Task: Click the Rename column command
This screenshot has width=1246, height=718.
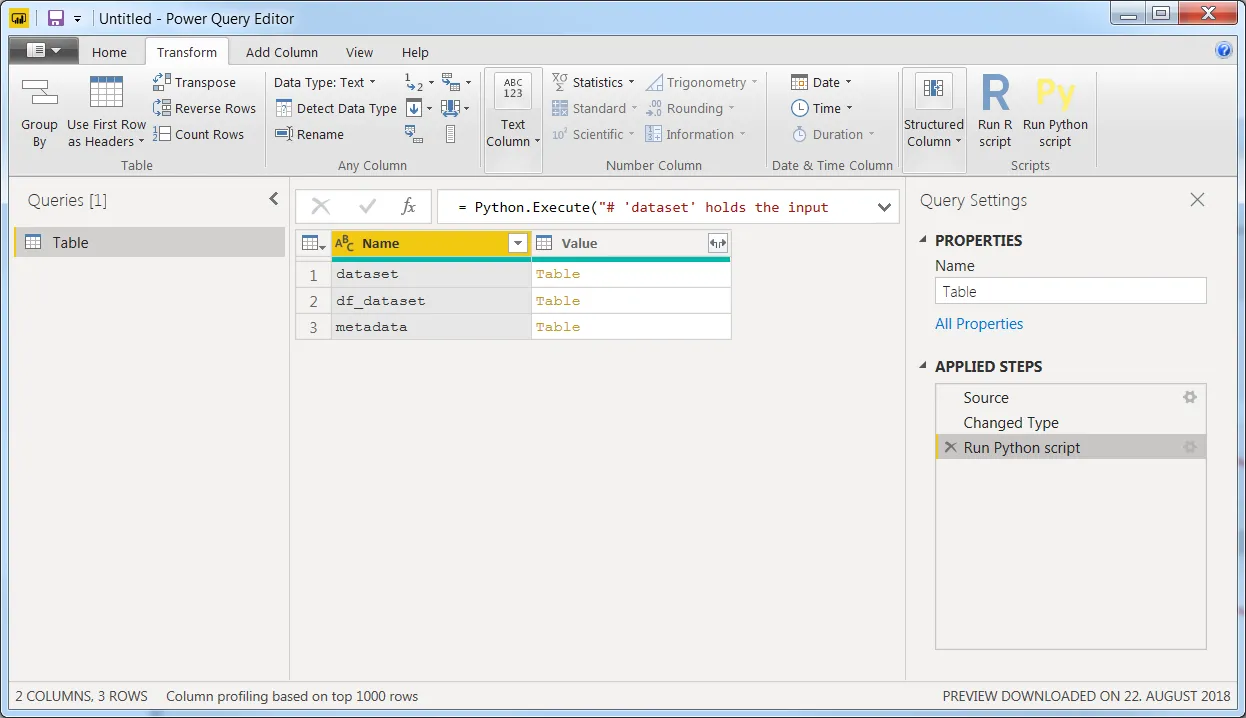Action: [x=309, y=134]
